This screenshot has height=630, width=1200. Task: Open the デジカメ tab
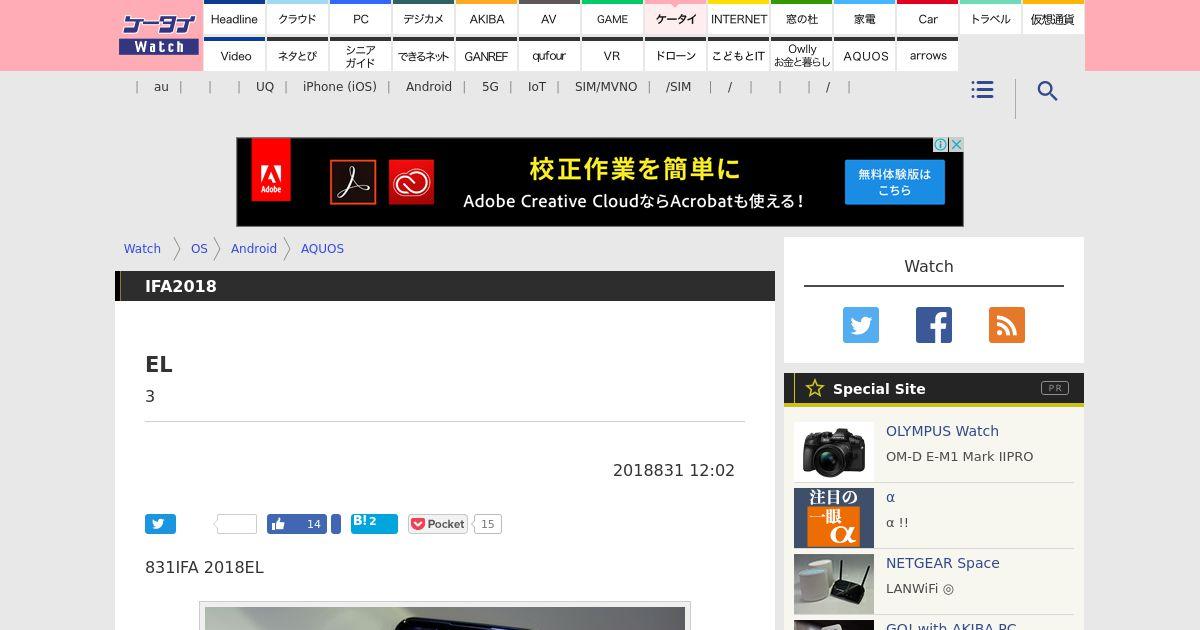click(x=423, y=19)
